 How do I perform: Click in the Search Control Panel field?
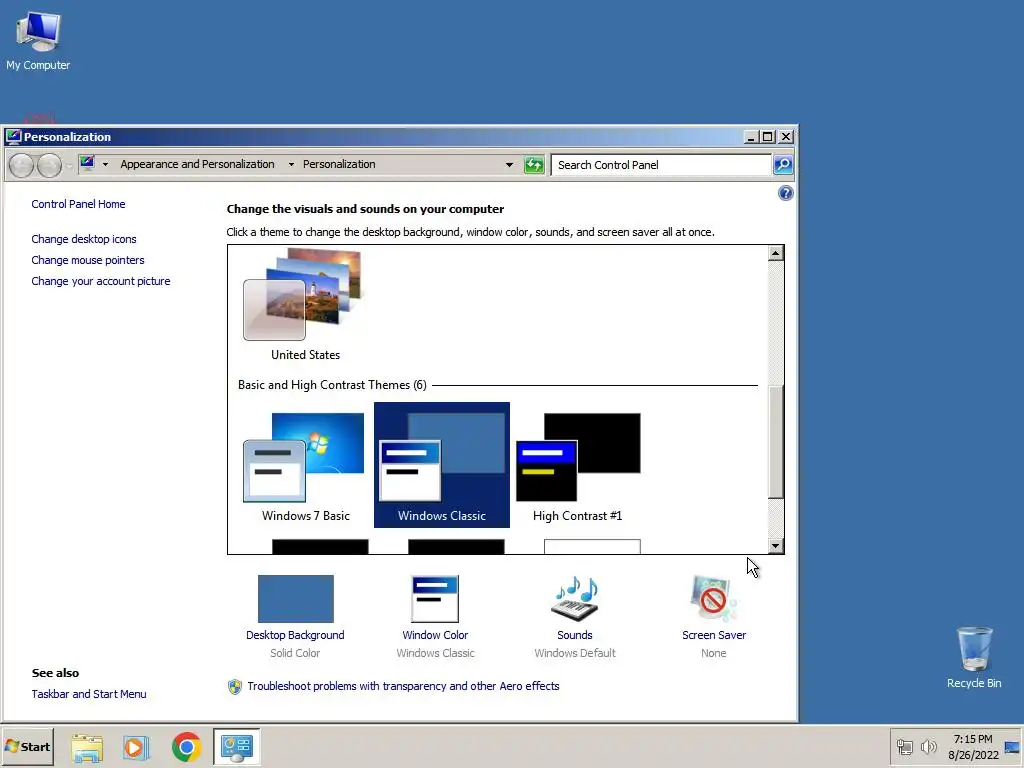[x=661, y=165]
